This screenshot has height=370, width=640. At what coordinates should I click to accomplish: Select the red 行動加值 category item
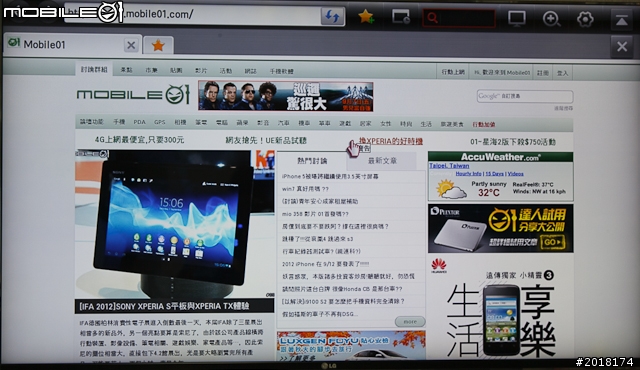pyautogui.click(x=484, y=124)
